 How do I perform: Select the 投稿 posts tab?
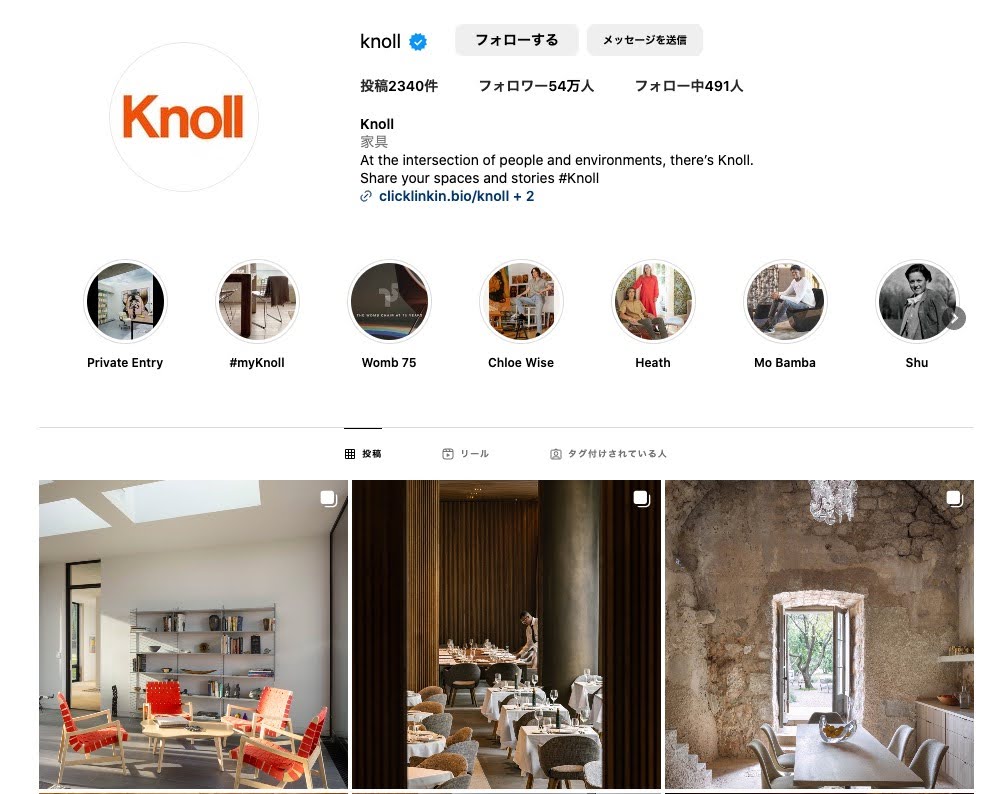[363, 453]
